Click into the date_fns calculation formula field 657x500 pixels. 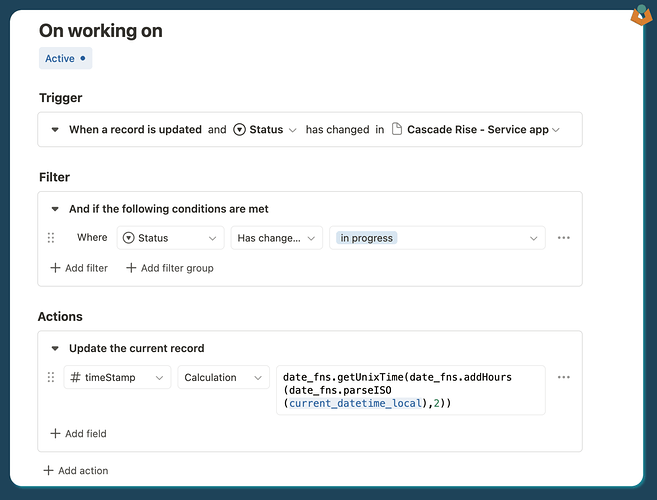(410, 390)
